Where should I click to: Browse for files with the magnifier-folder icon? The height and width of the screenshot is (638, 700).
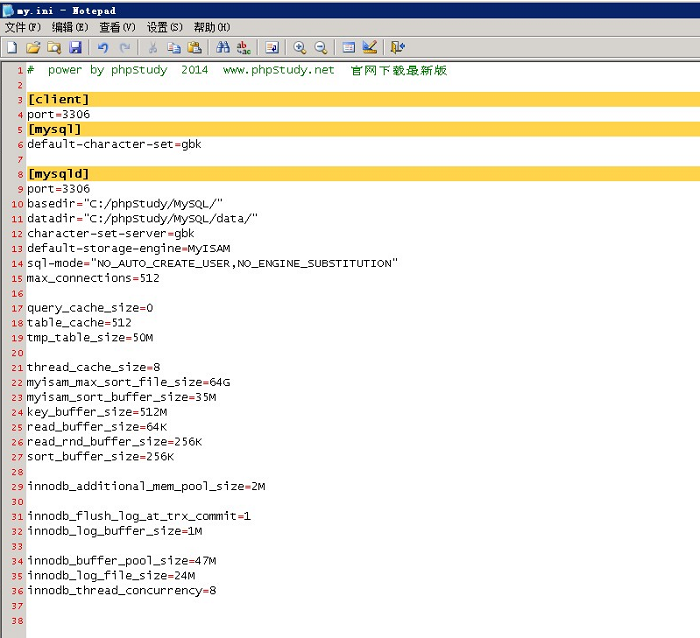(x=54, y=47)
